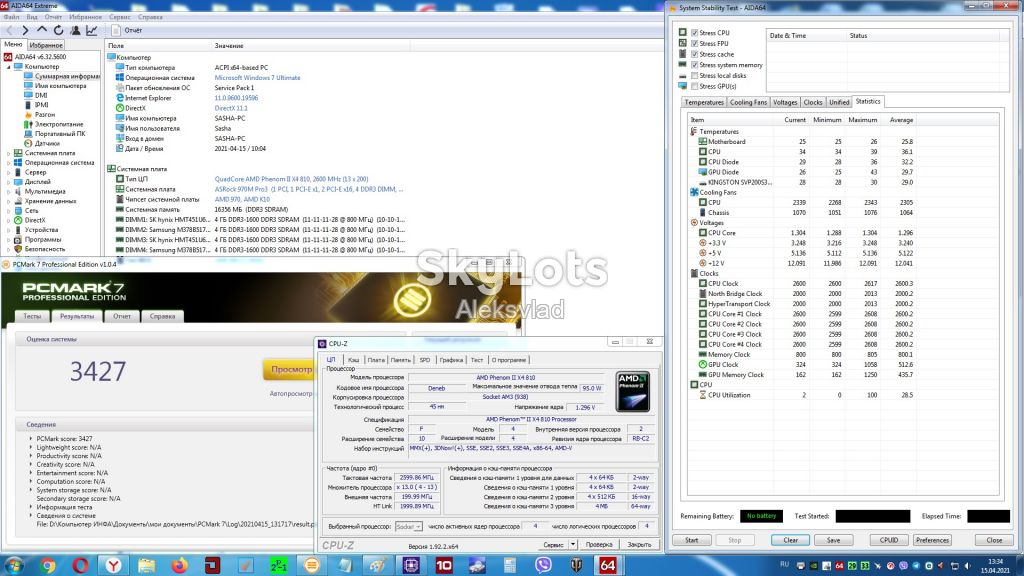Click the Start button in stability test

pyautogui.click(x=692, y=540)
